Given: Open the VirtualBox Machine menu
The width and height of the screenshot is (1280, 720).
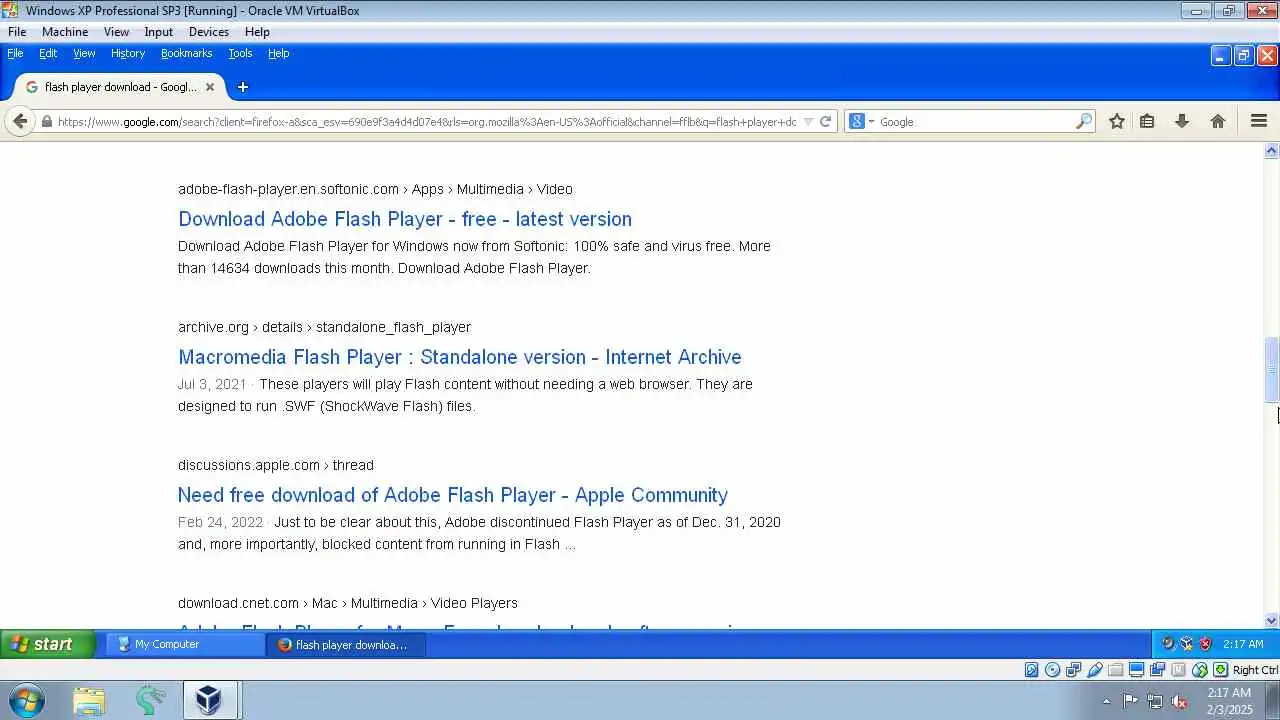Looking at the screenshot, I should click(x=65, y=32).
